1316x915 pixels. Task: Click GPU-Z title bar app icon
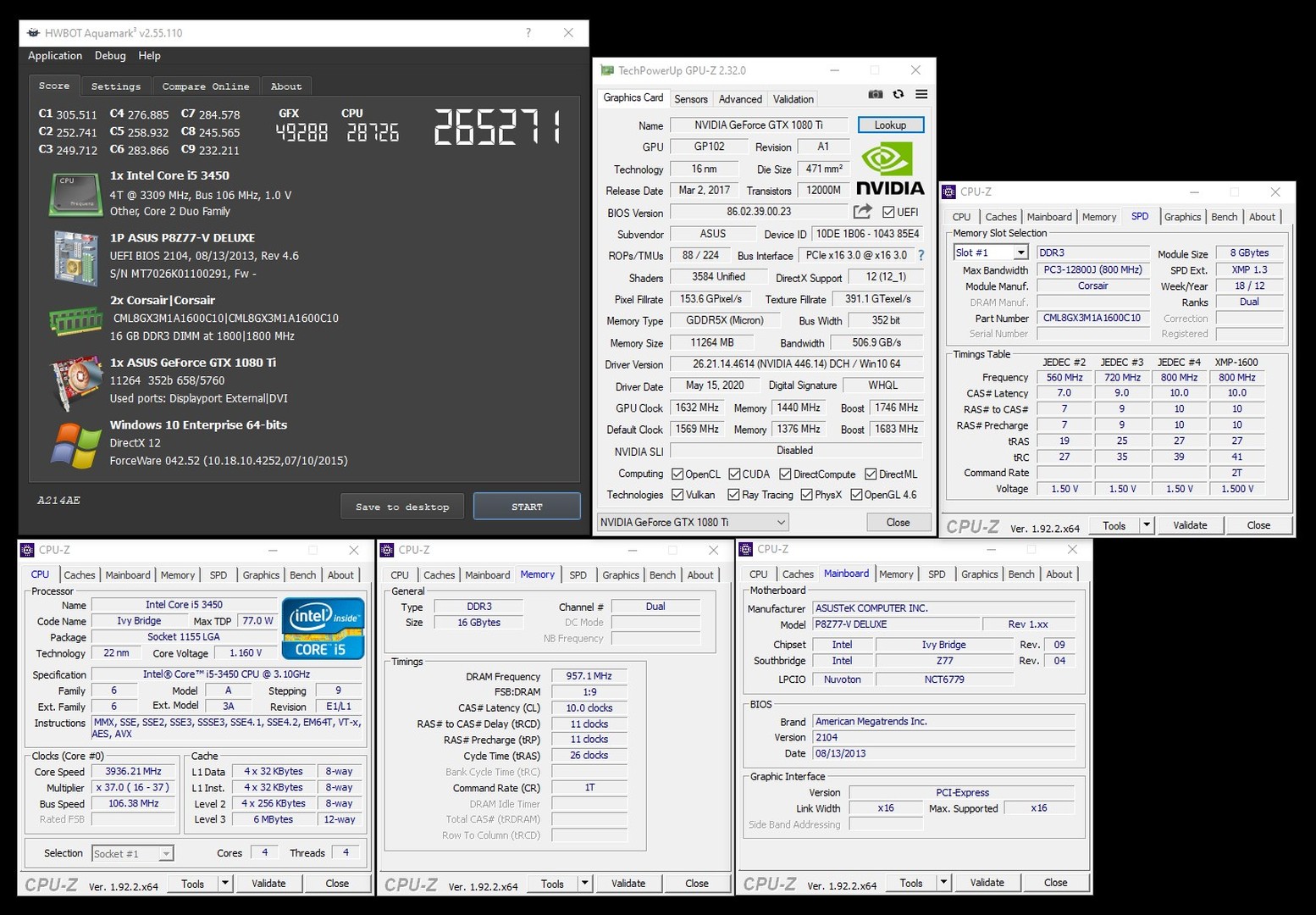(607, 70)
